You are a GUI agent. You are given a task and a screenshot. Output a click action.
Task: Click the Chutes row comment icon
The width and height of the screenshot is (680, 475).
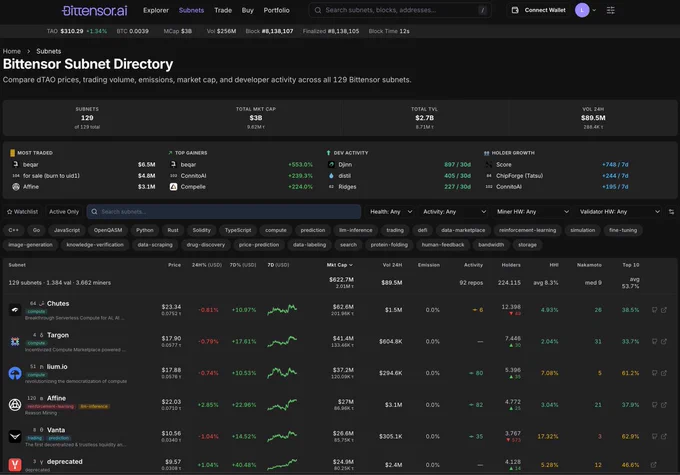pyautogui.click(x=654, y=310)
